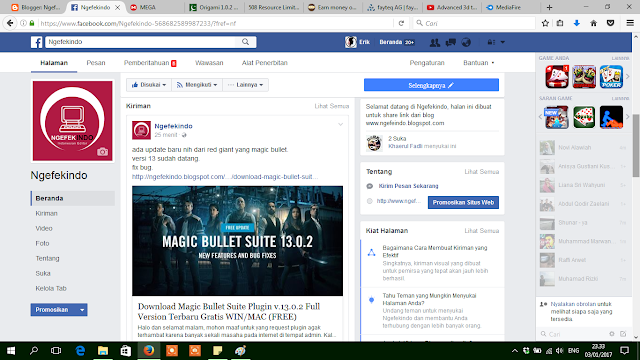This screenshot has width=640, height=360.
Task: Open Firefox downloads arrow icon
Action: tap(577, 23)
